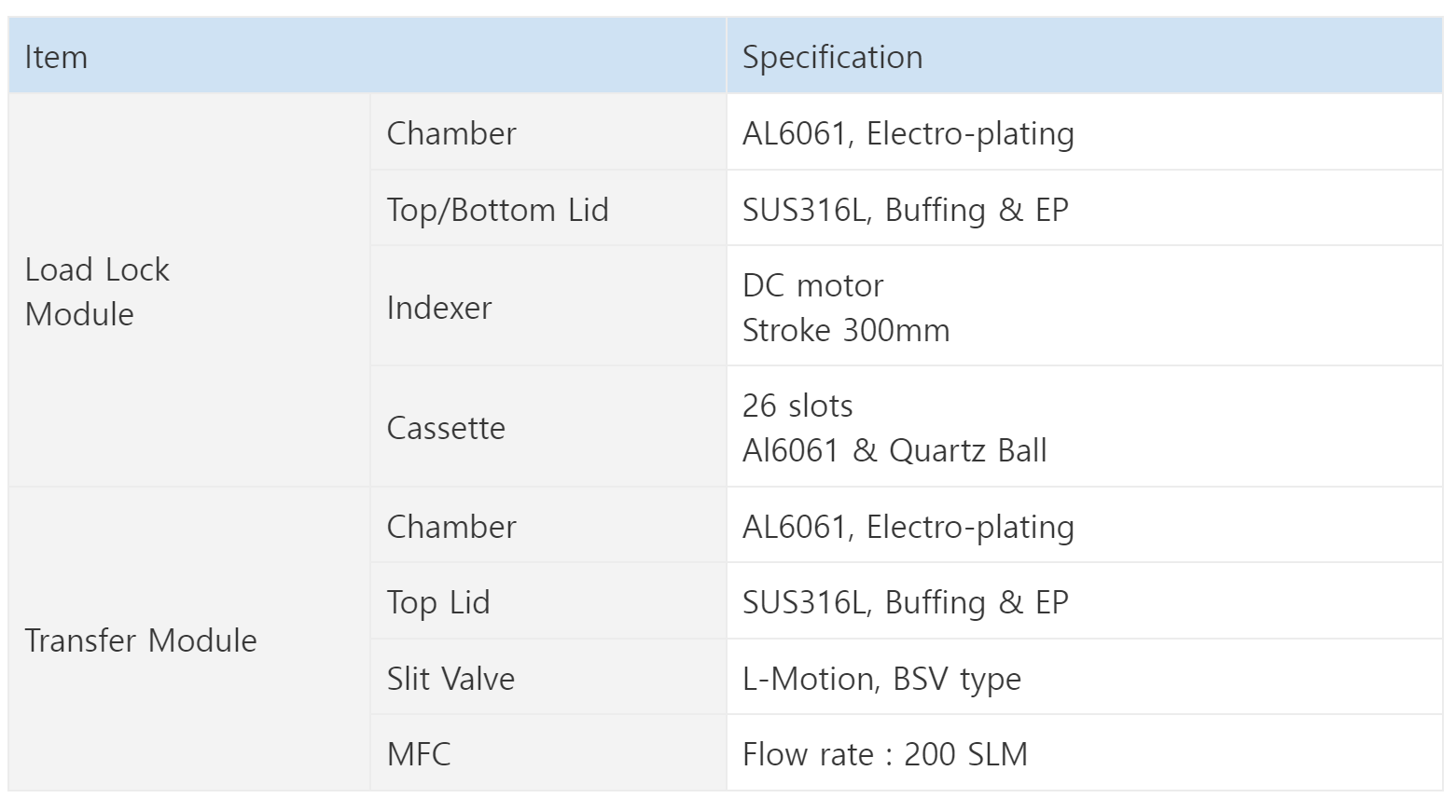
Task: Click the Stroke 300mm text
Action: [846, 330]
